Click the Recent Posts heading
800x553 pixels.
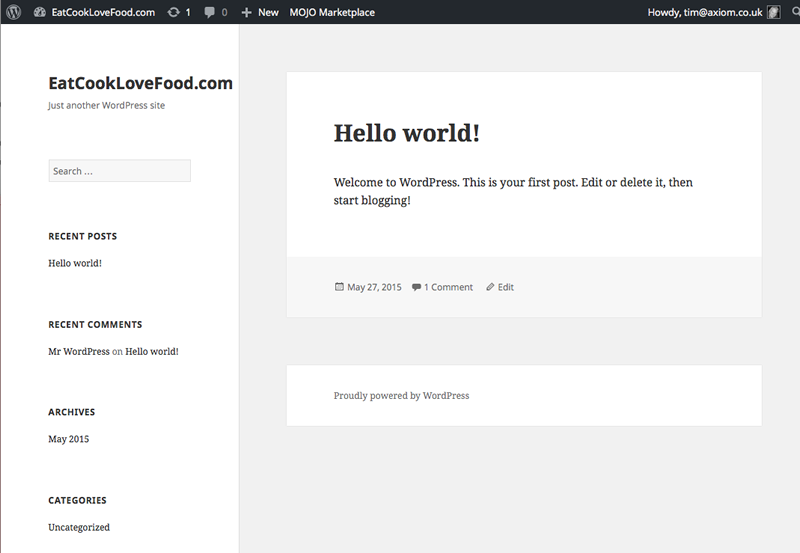click(x=83, y=236)
